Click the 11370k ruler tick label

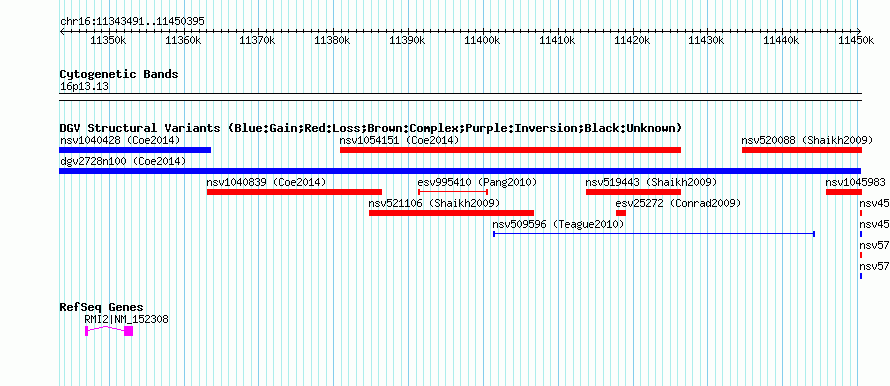258,40
